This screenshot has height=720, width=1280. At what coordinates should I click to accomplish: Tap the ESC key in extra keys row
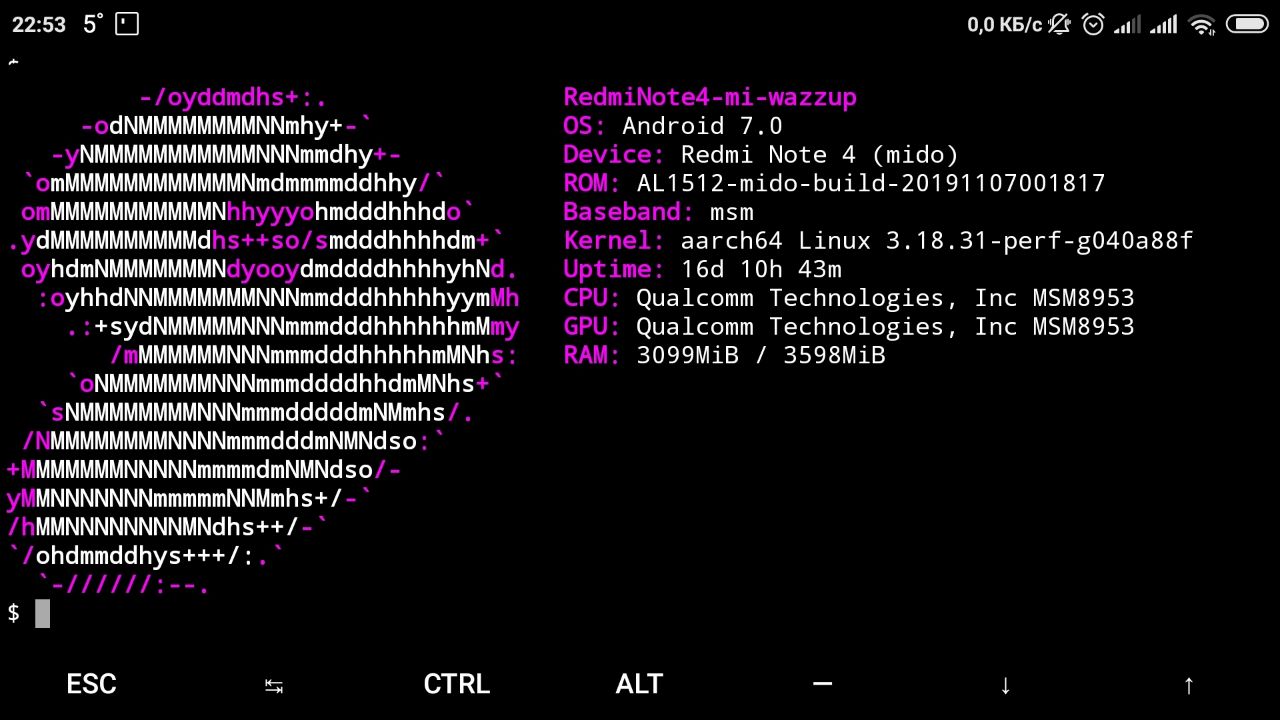pos(91,684)
